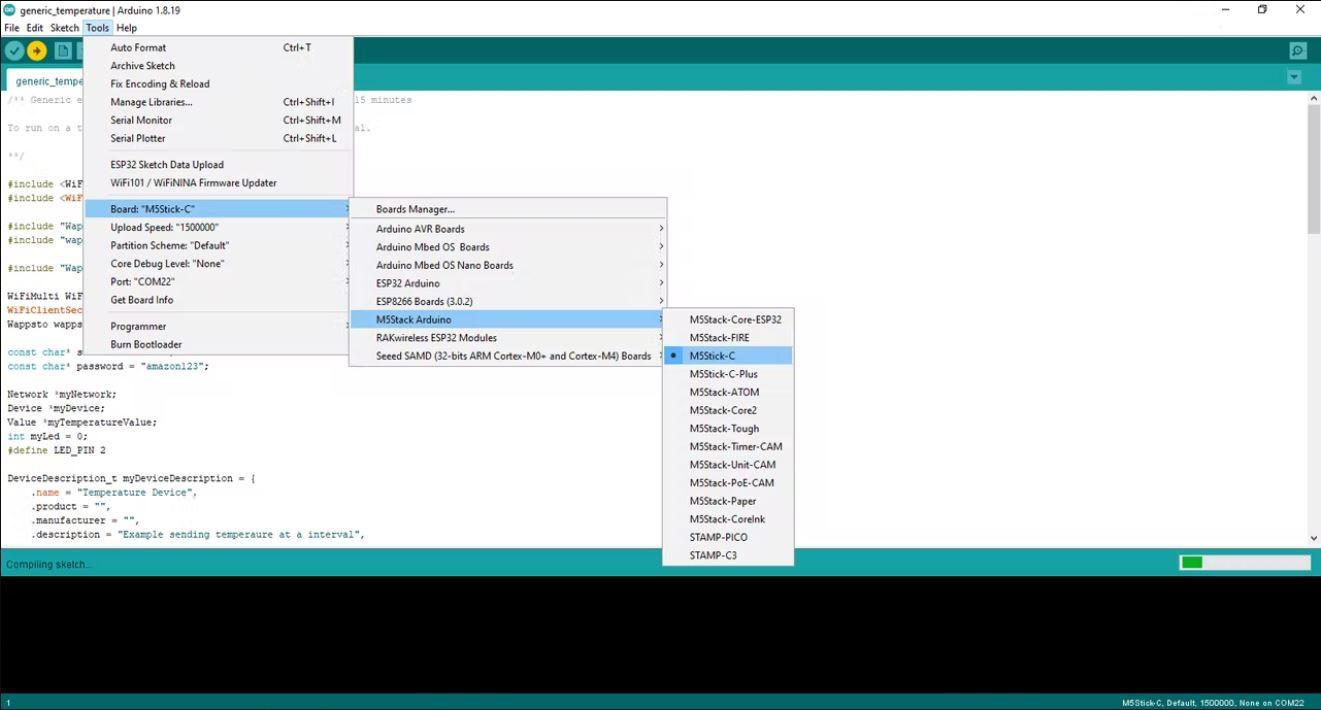Open Serial Monitor magnifier icon

tap(1298, 51)
